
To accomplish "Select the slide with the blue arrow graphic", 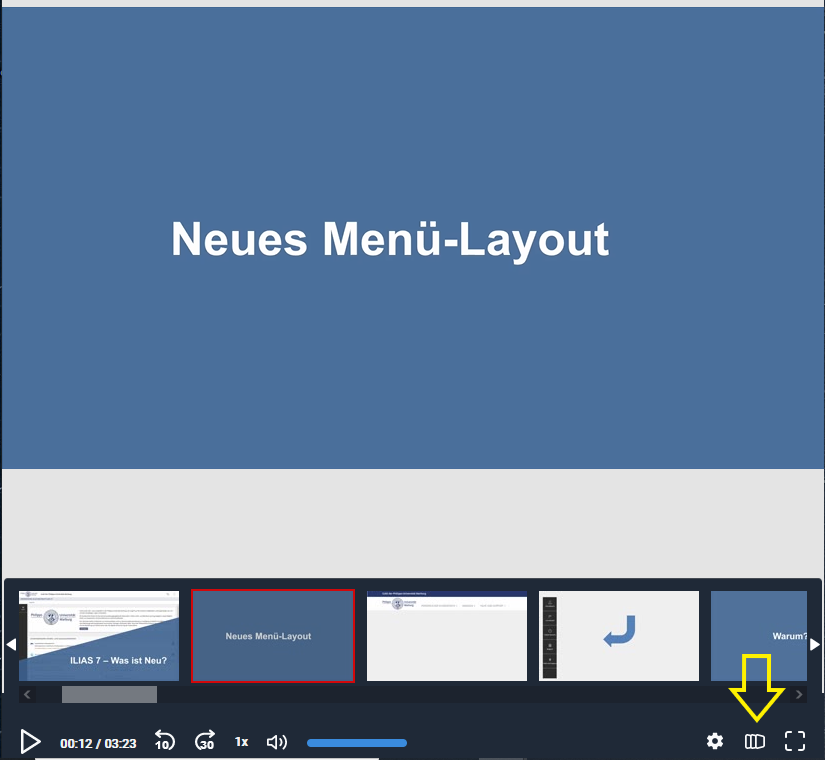I will (618, 636).
